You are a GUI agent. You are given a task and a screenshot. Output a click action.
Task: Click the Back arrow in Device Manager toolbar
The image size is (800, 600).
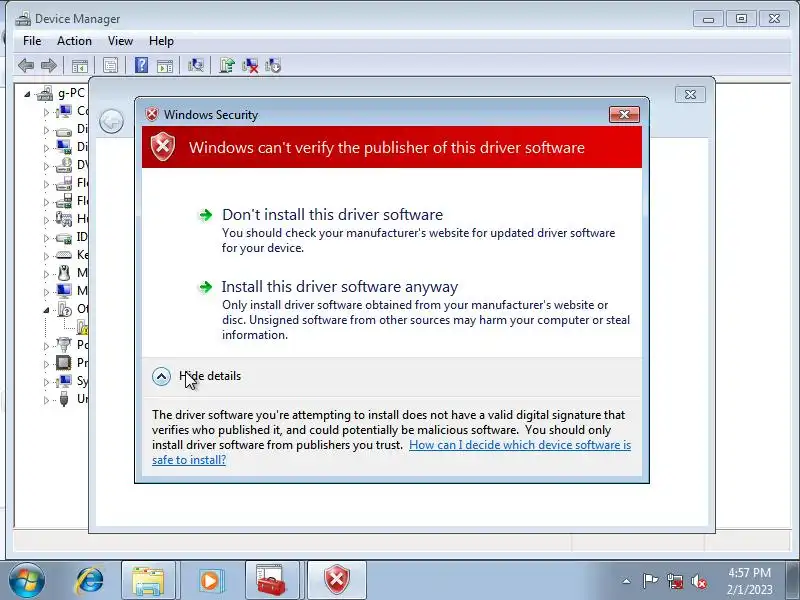26,65
